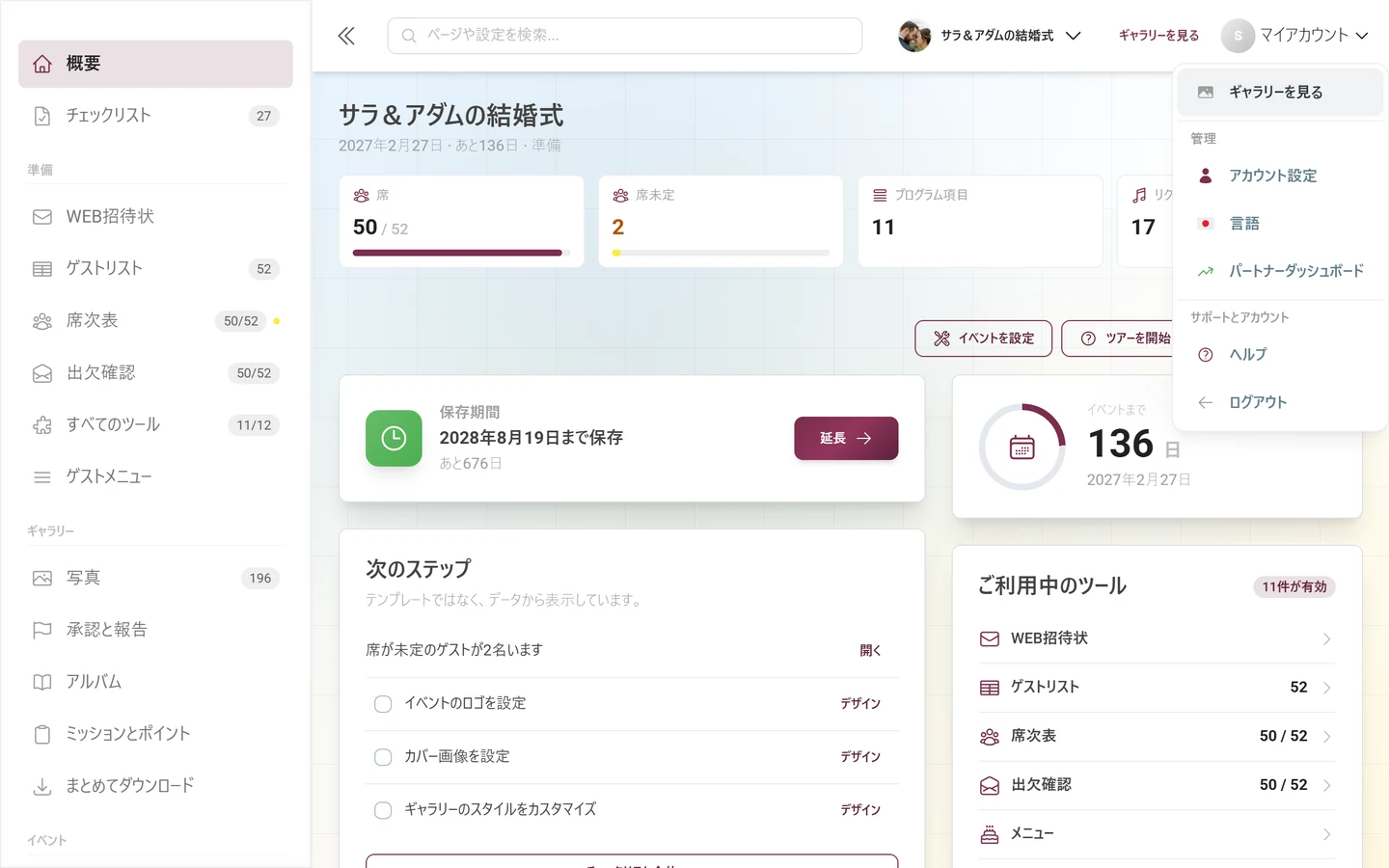
Task: Open the サラ＆アダムの結婚式 event dropdown
Action: click(x=990, y=36)
